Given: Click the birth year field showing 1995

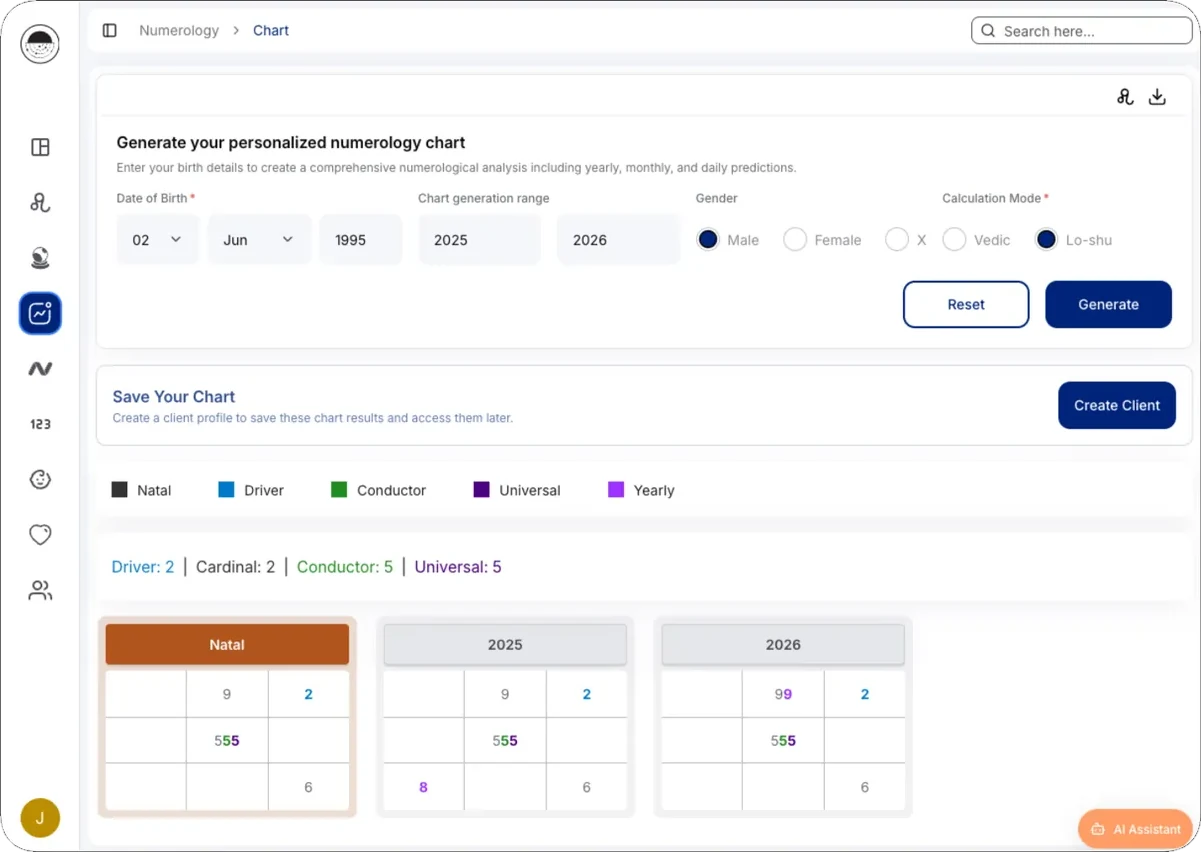Looking at the screenshot, I should pos(361,240).
